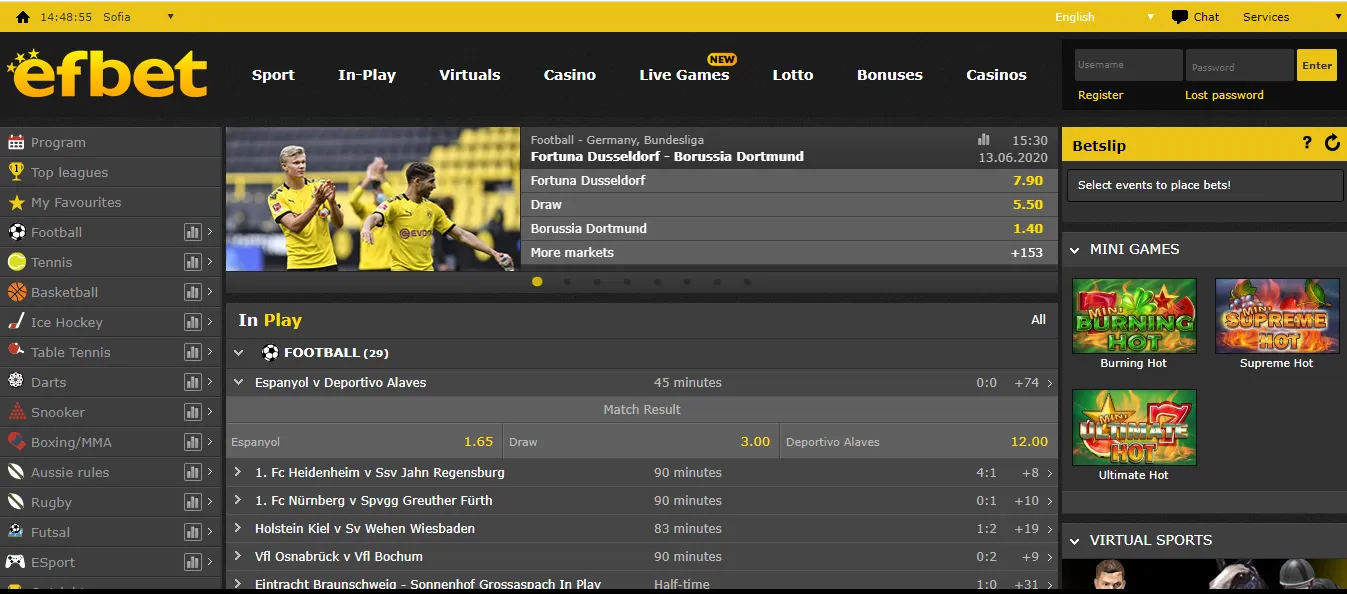1347x594 pixels.
Task: Click the efbet logo
Action: tap(107, 74)
